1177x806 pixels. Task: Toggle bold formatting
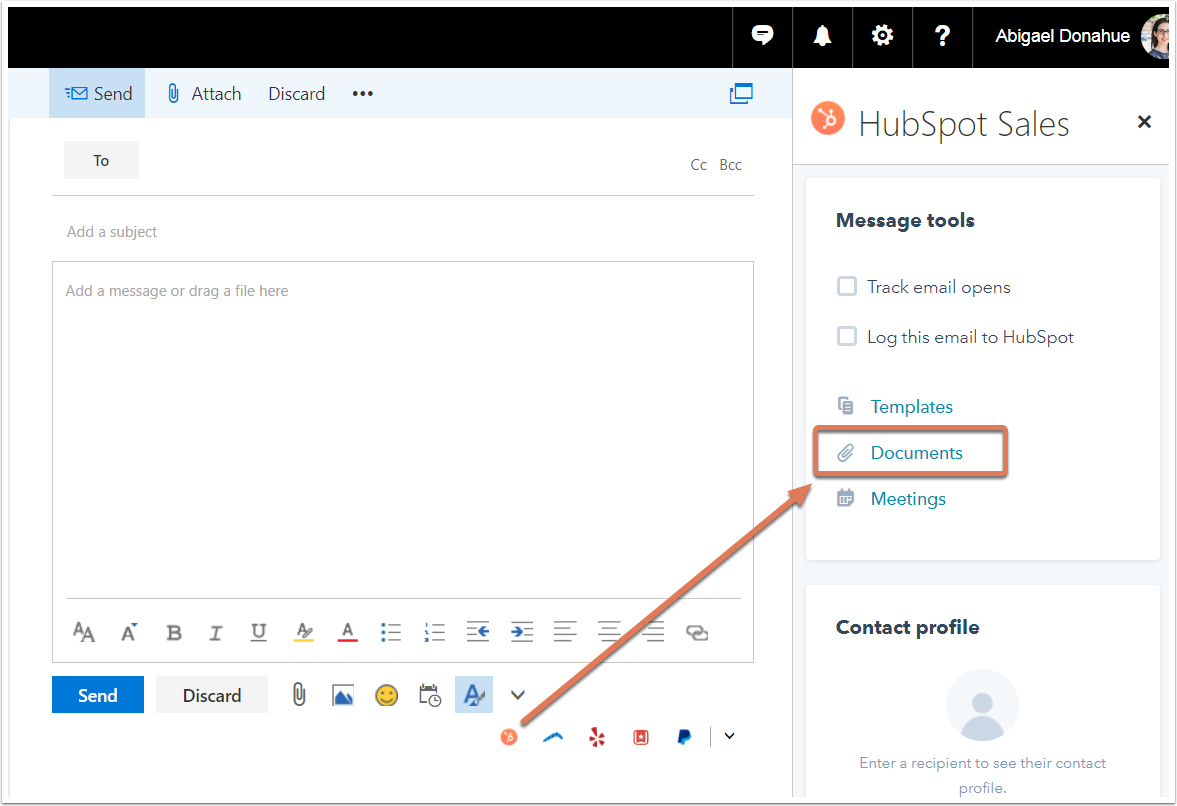click(173, 633)
